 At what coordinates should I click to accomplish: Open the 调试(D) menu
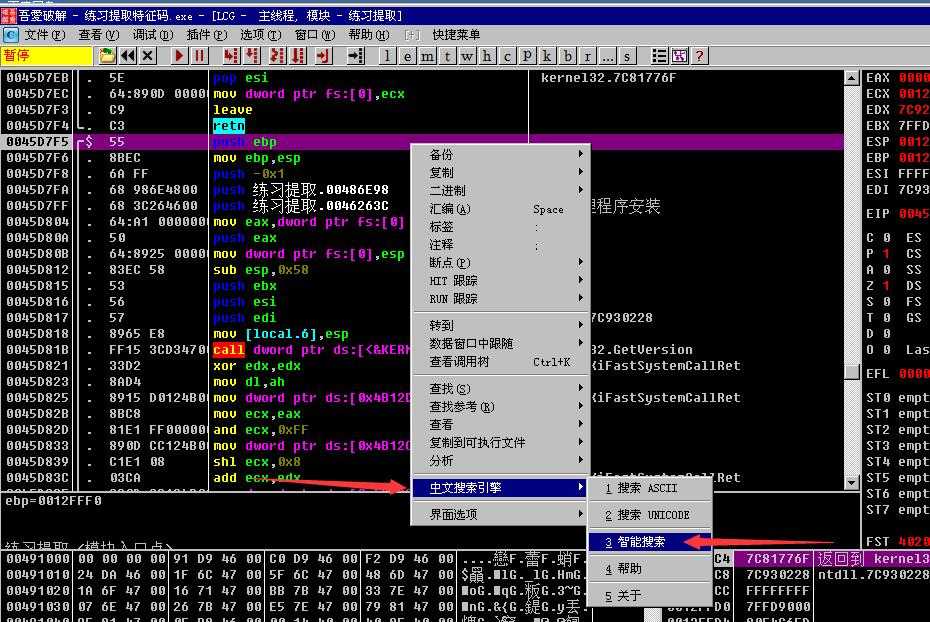(152, 35)
